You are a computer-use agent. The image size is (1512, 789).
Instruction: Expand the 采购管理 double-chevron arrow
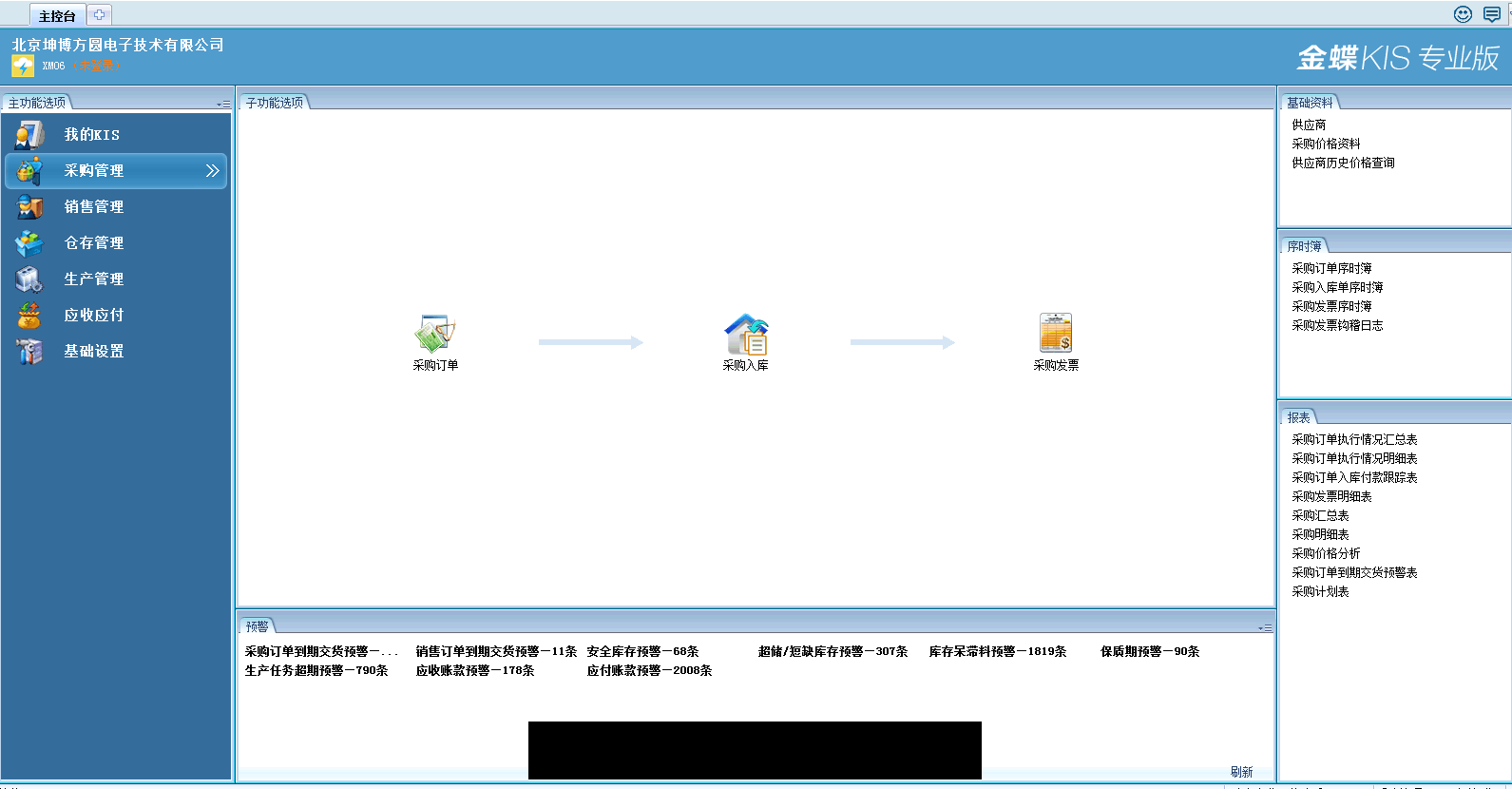point(212,171)
